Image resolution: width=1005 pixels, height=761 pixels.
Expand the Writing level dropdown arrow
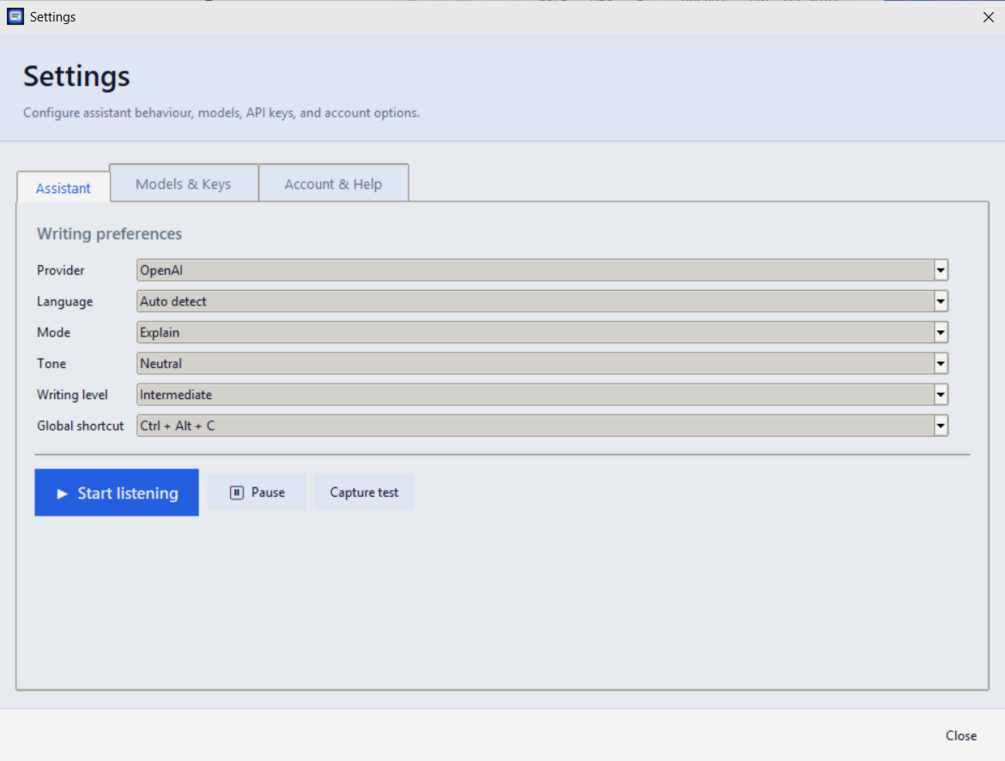click(x=940, y=395)
